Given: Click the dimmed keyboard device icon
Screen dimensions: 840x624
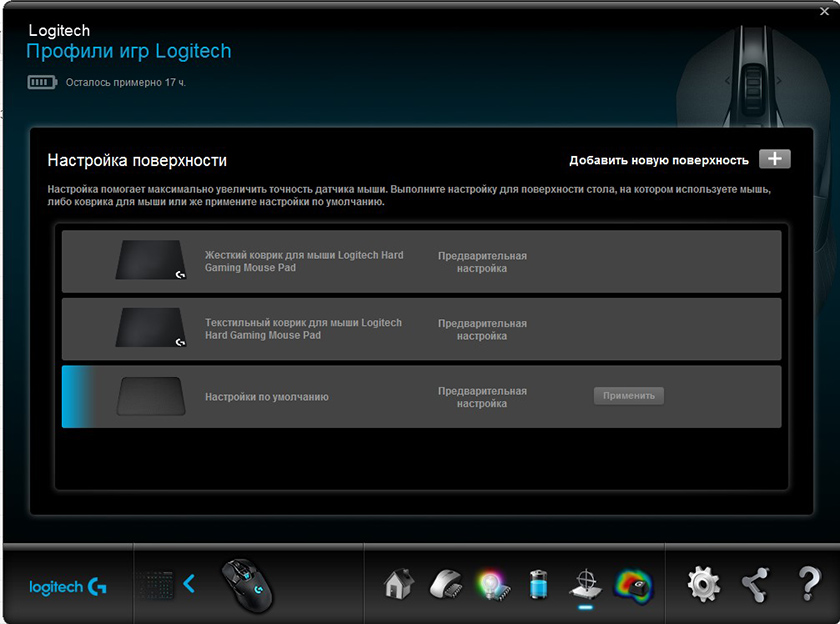Looking at the screenshot, I should coord(154,584).
